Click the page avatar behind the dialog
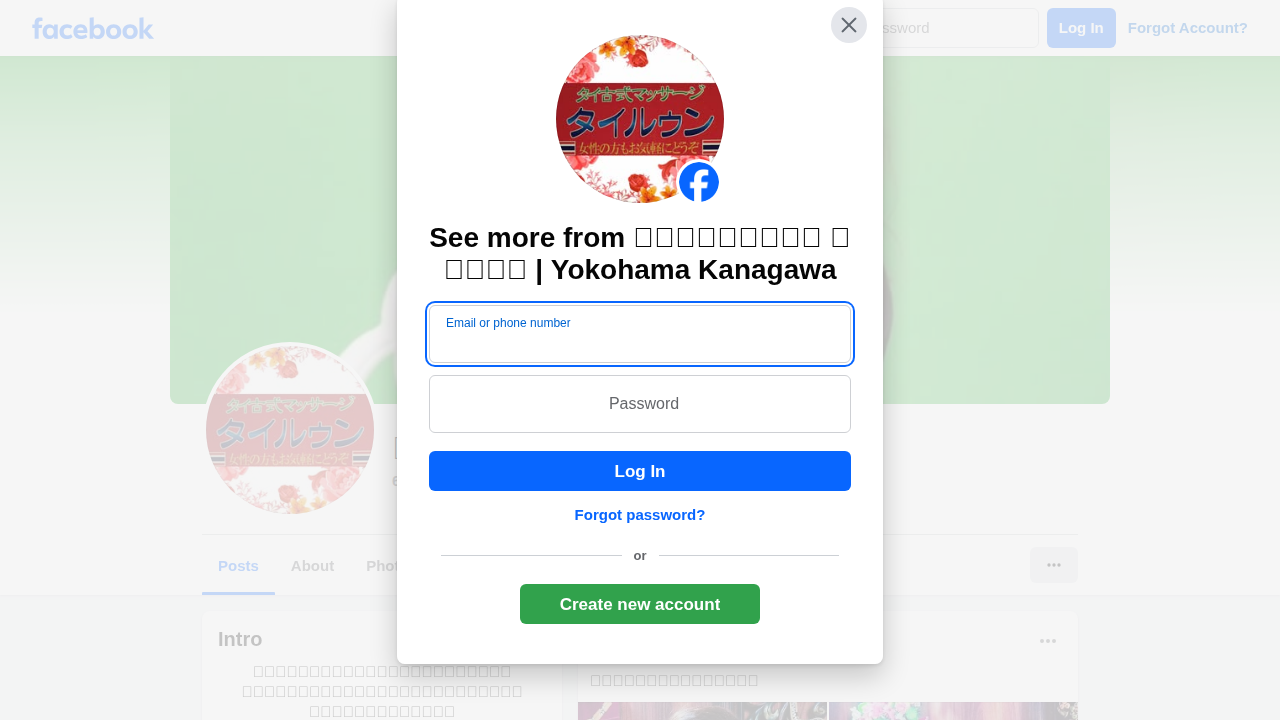This screenshot has height=720, width=1280. [290, 430]
